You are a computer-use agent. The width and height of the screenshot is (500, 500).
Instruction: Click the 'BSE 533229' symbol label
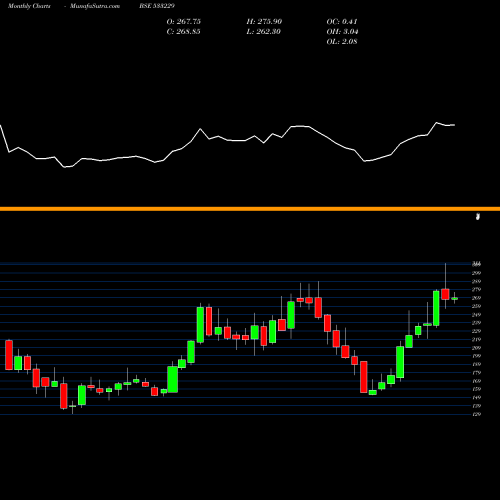tap(157, 6)
